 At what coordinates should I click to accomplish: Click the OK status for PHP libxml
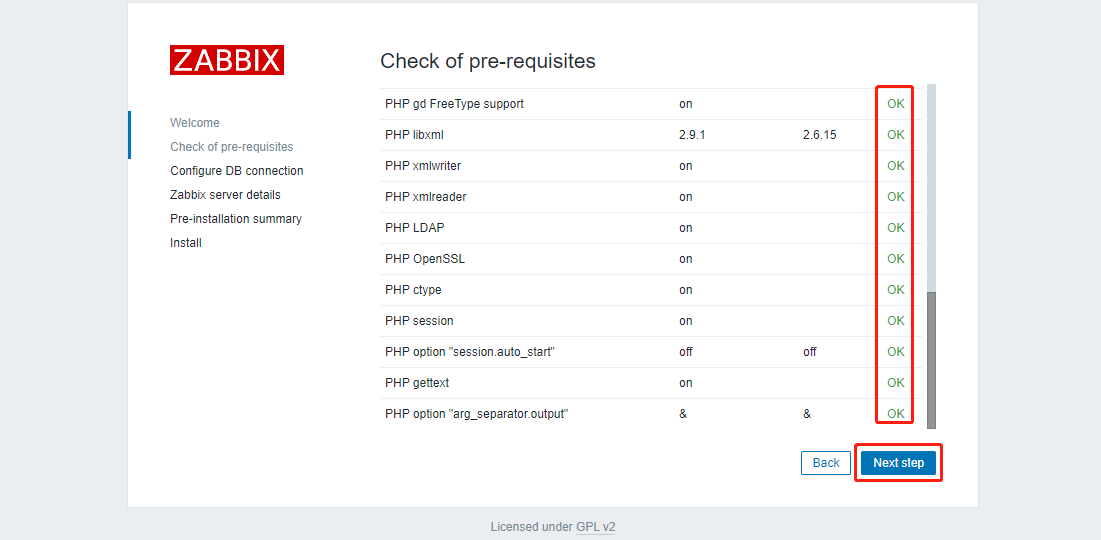(x=896, y=135)
